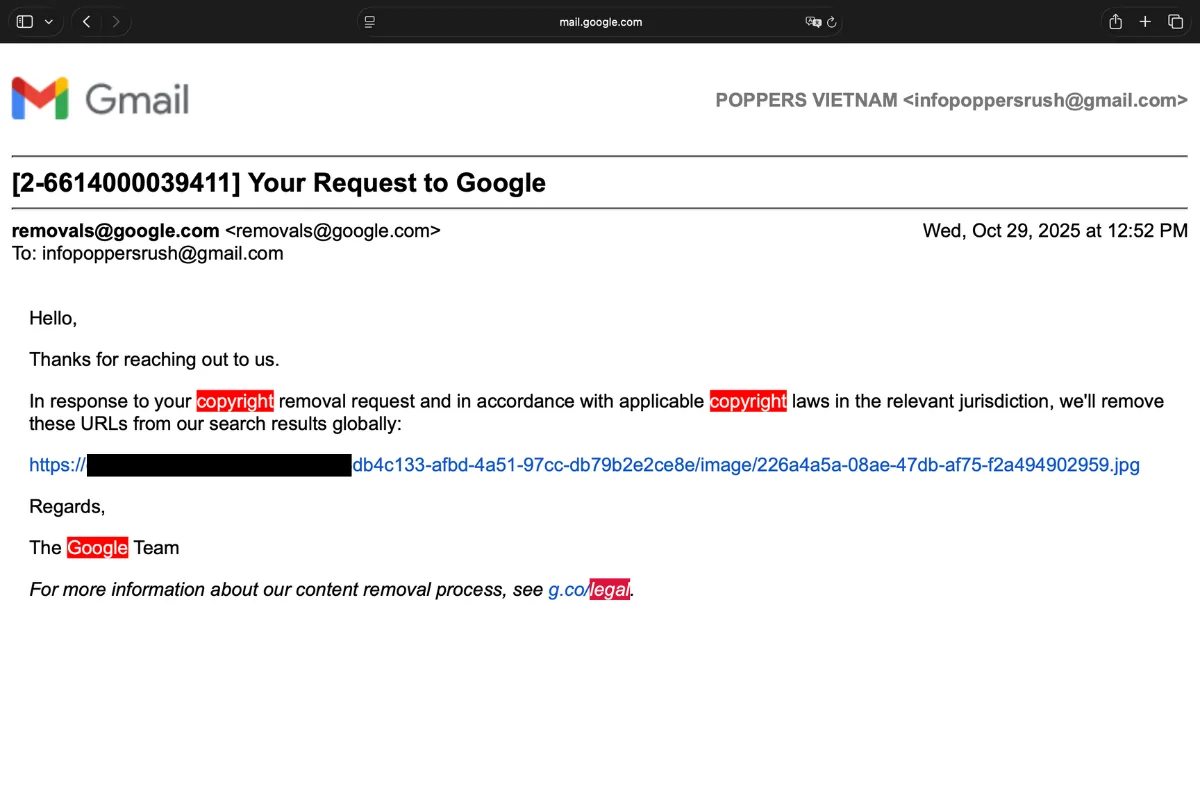The image size is (1200, 800).
Task: Click the highlighted word Google
Action: [x=96, y=547]
